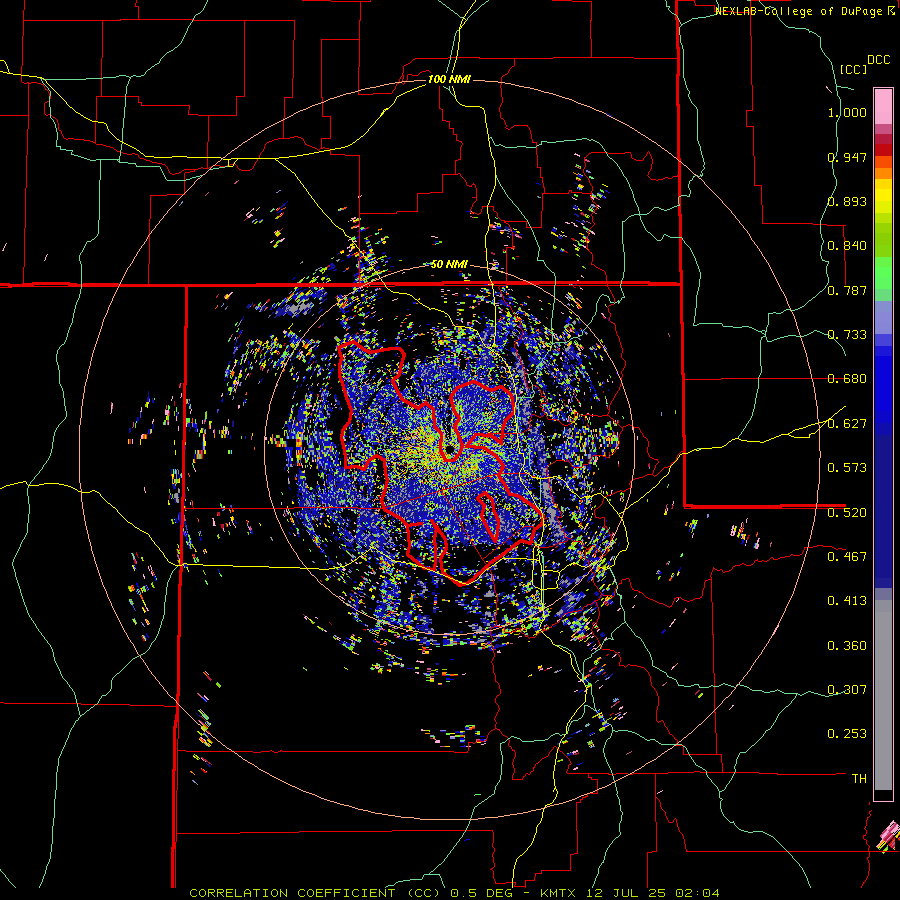Select the 0.307 legend value
Screen dimensions: 900x900
pyautogui.click(x=847, y=690)
